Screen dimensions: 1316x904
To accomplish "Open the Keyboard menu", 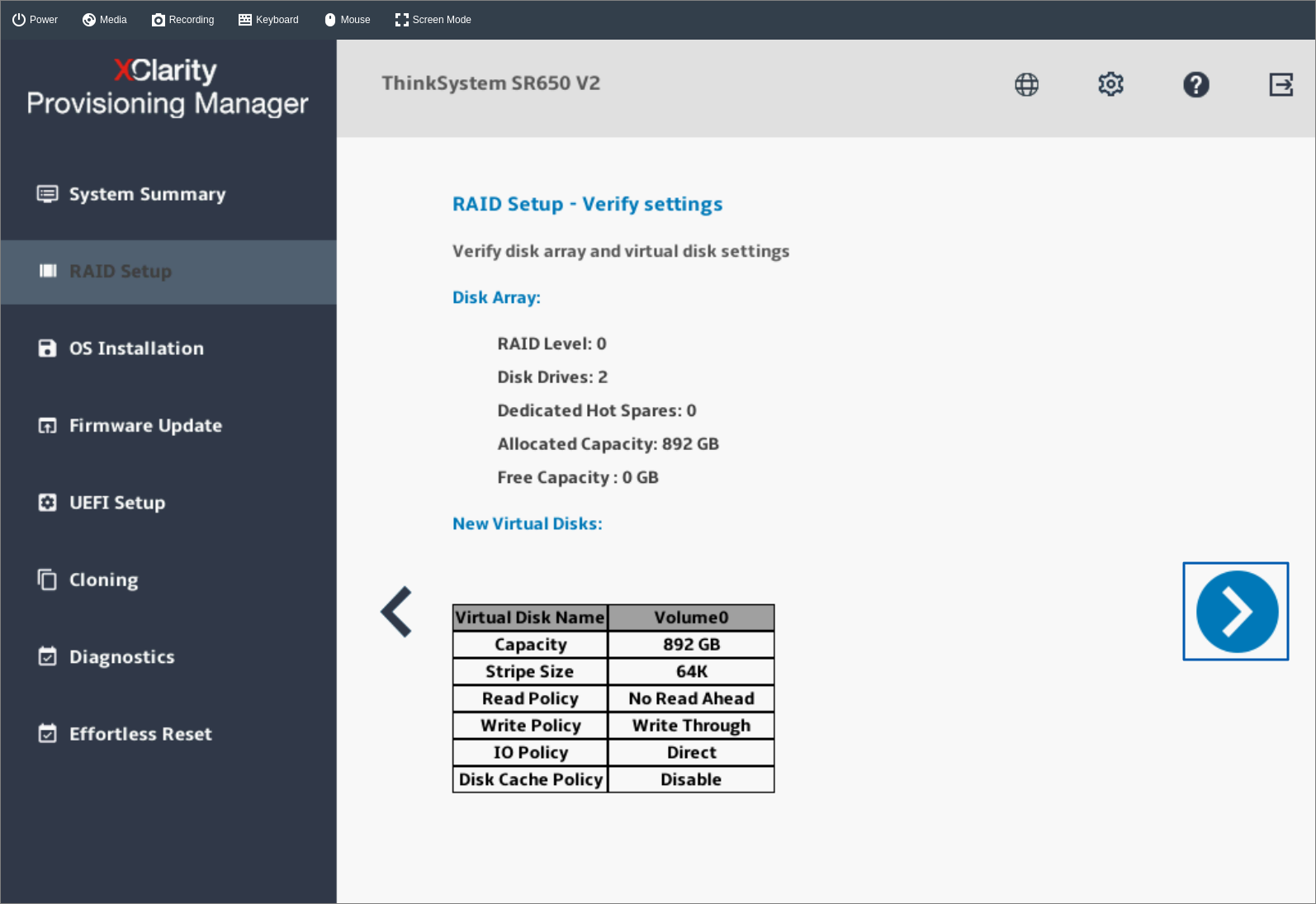I will pyautogui.click(x=268, y=20).
